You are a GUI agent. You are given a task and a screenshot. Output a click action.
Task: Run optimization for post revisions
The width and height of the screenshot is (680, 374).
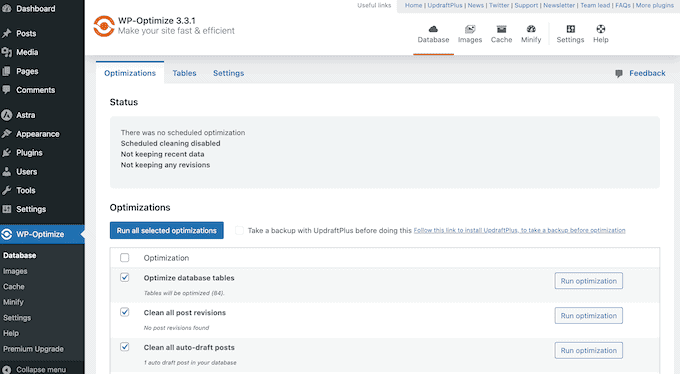pos(588,315)
